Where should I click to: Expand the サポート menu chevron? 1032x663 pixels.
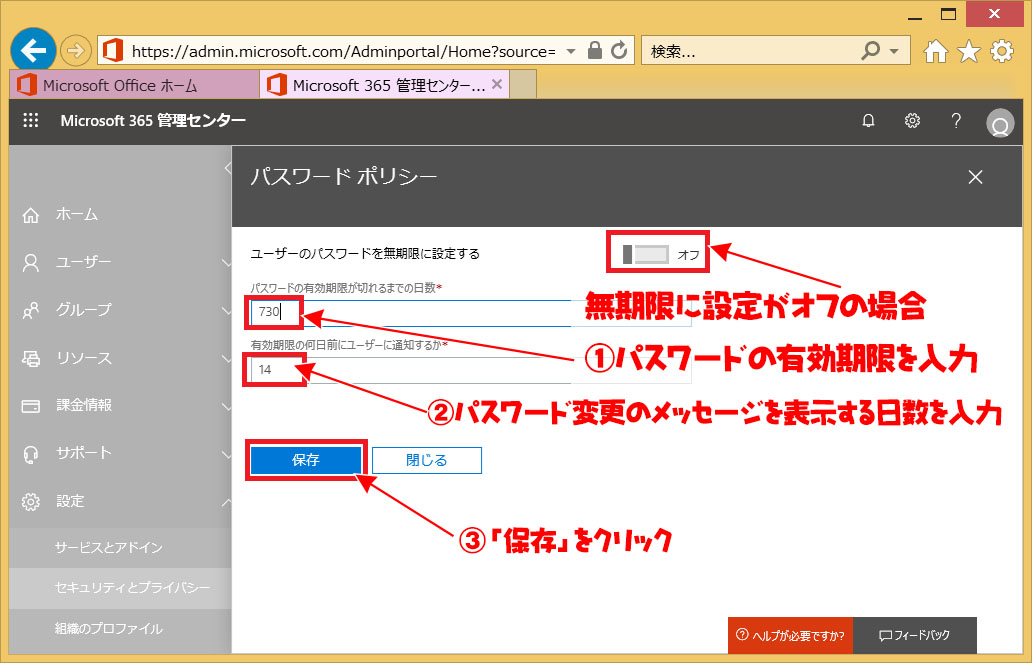226,454
